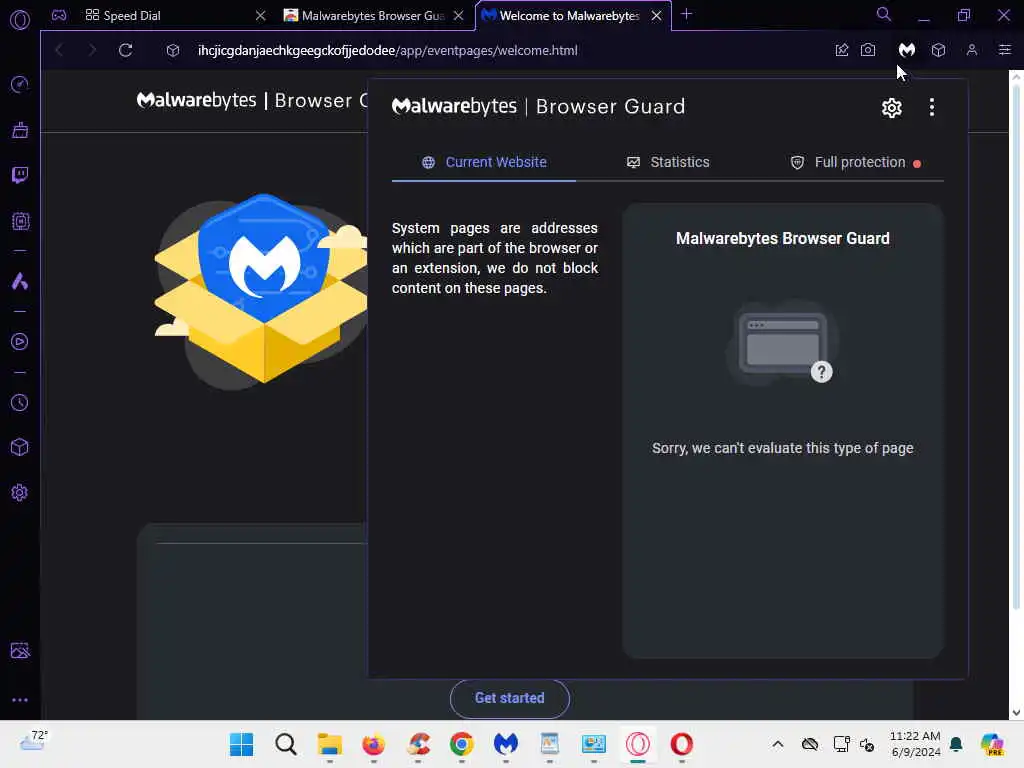
Task: Open the Full protection tab
Action: pos(856,162)
